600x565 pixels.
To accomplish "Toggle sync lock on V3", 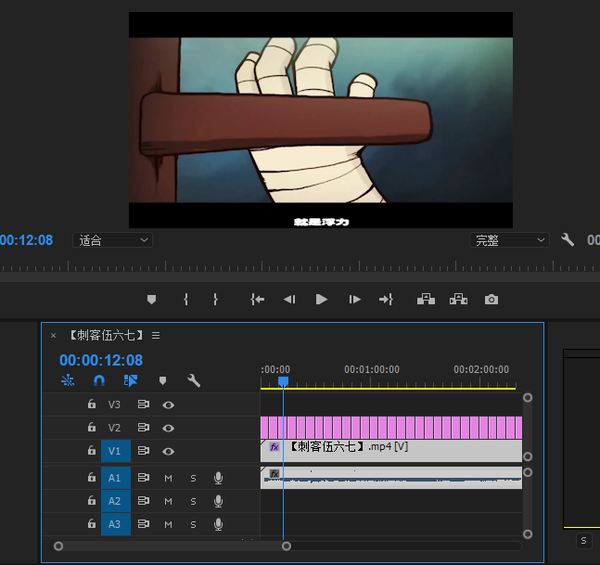I will (143, 404).
